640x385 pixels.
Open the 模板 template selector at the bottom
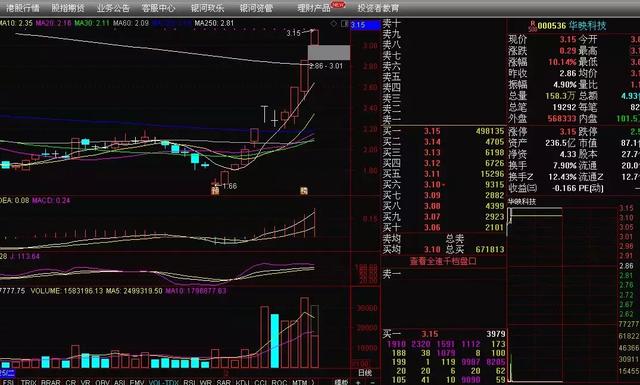(341, 382)
